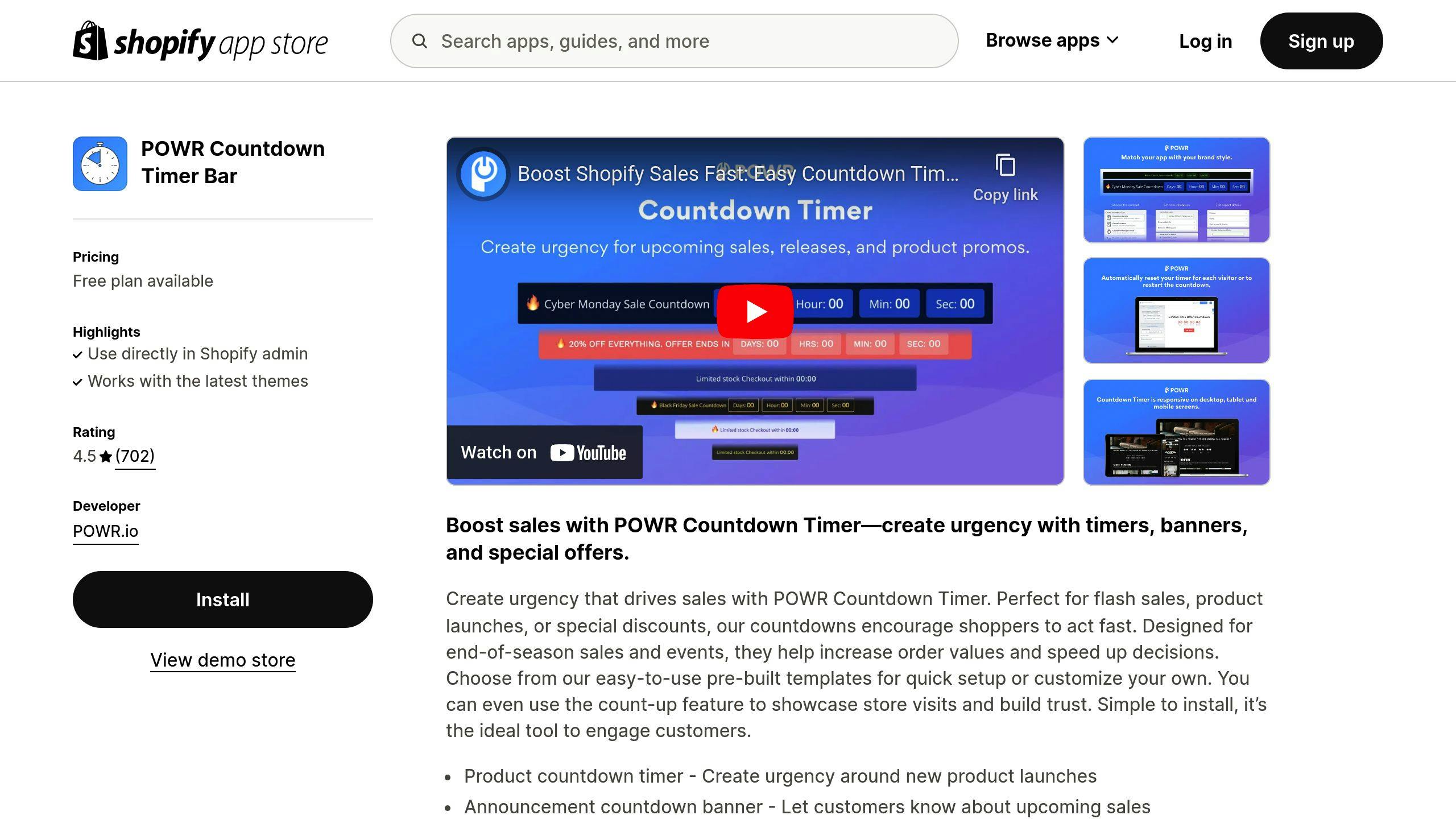Click the Log in menu item
This screenshot has height=819, width=1456.
[x=1205, y=41]
